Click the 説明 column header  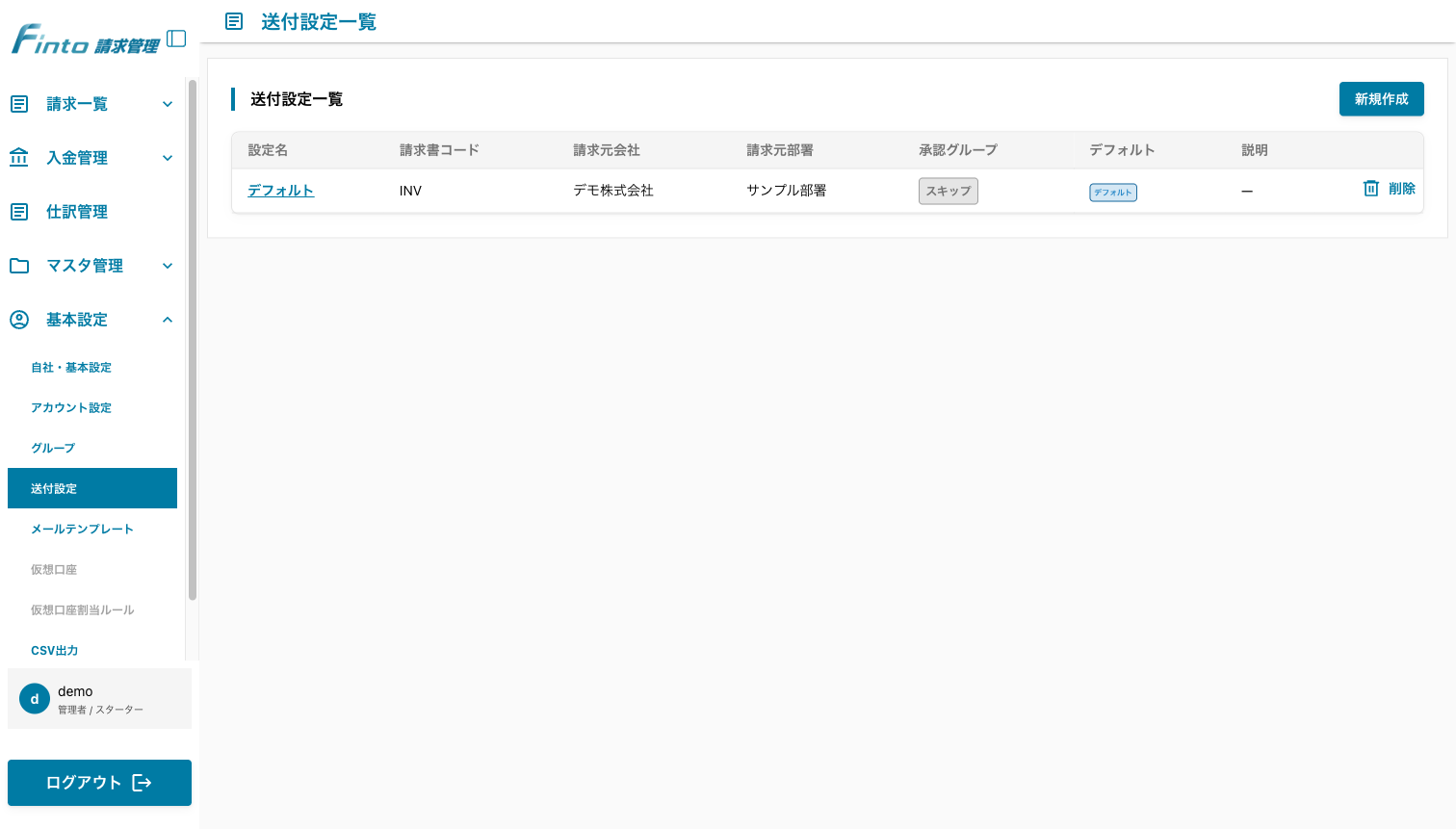[x=1255, y=150]
